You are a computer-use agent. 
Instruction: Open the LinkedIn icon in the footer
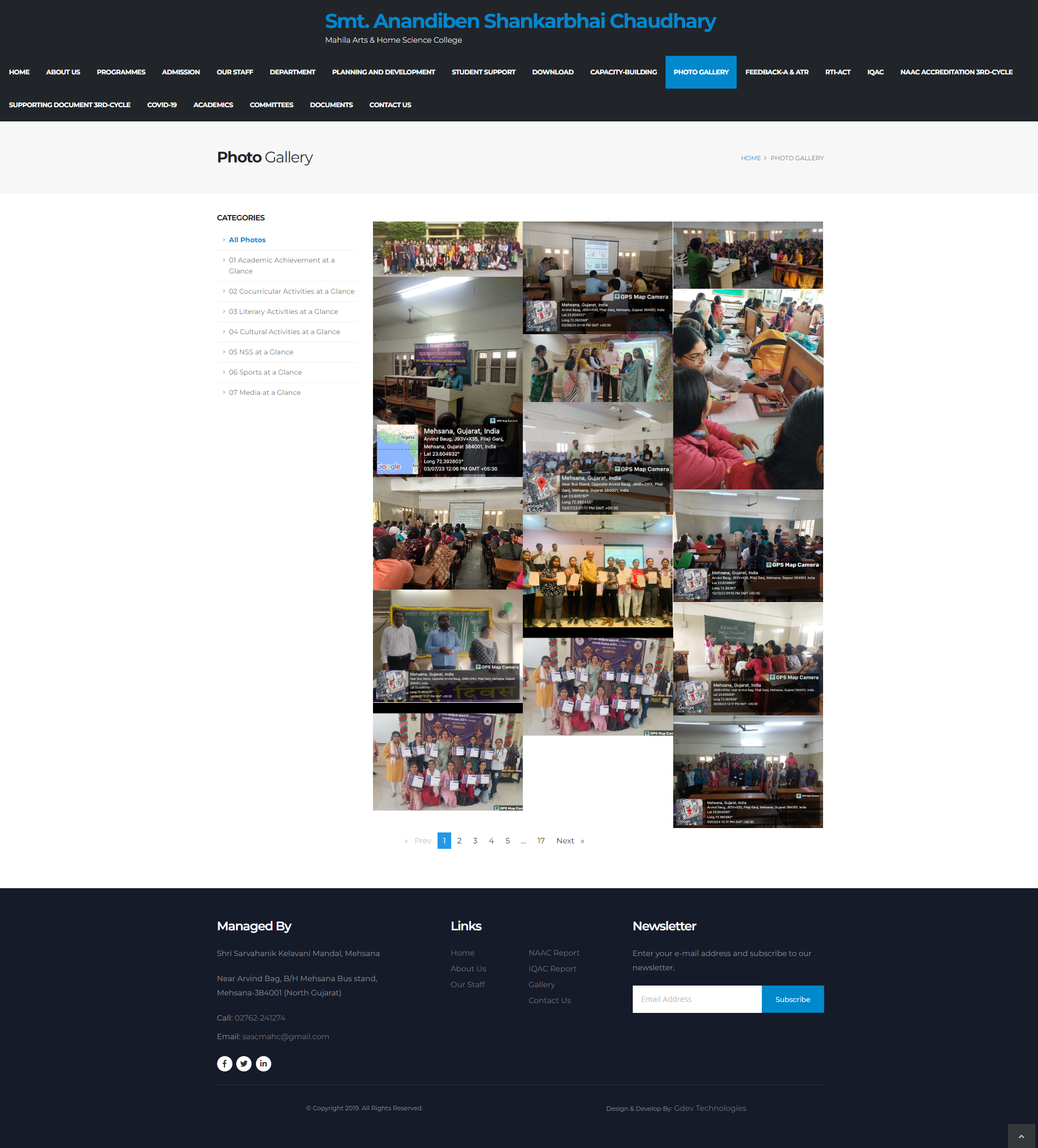(x=263, y=1063)
